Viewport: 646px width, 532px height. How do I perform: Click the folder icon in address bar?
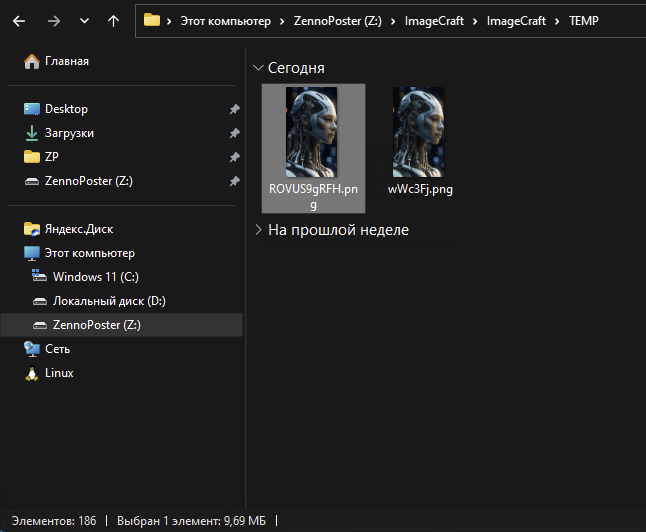coord(152,20)
